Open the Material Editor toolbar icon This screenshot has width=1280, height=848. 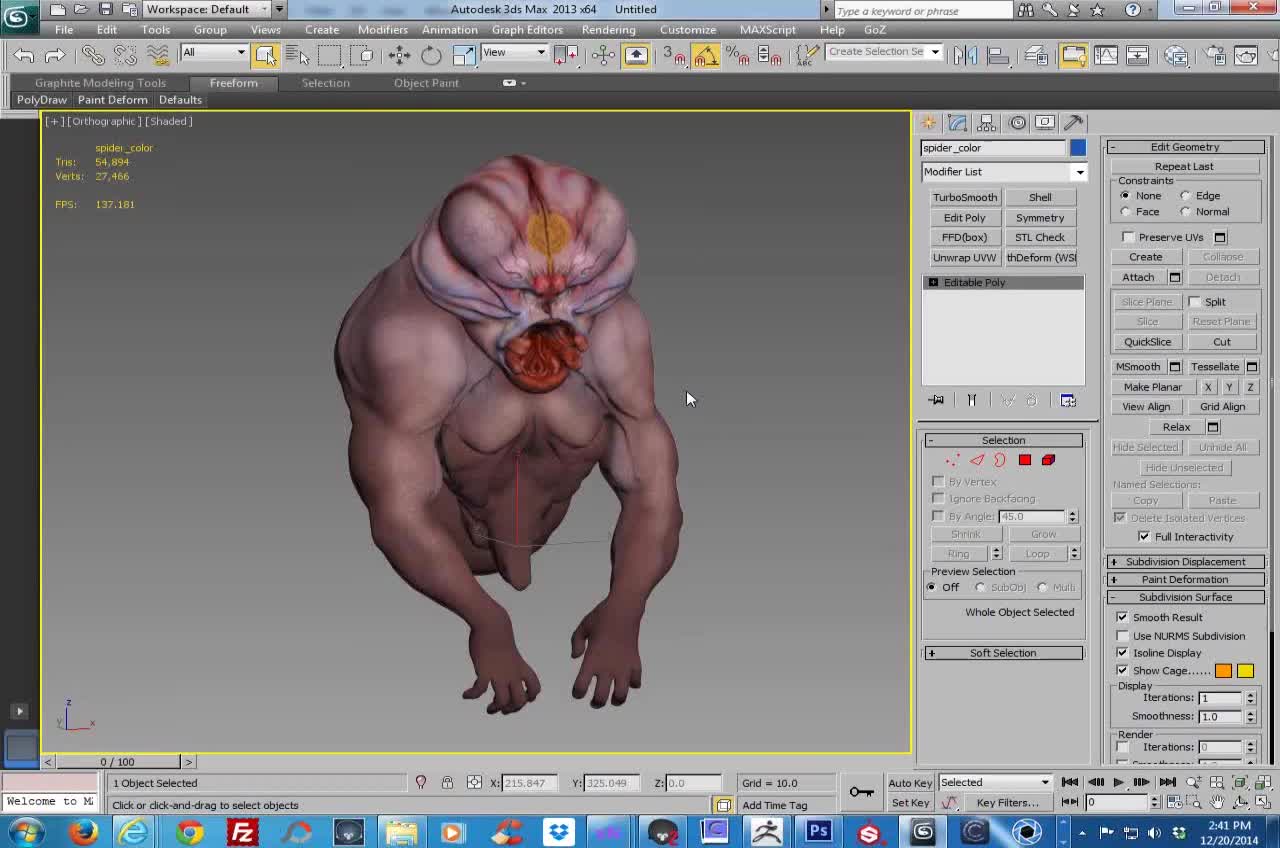1176,55
